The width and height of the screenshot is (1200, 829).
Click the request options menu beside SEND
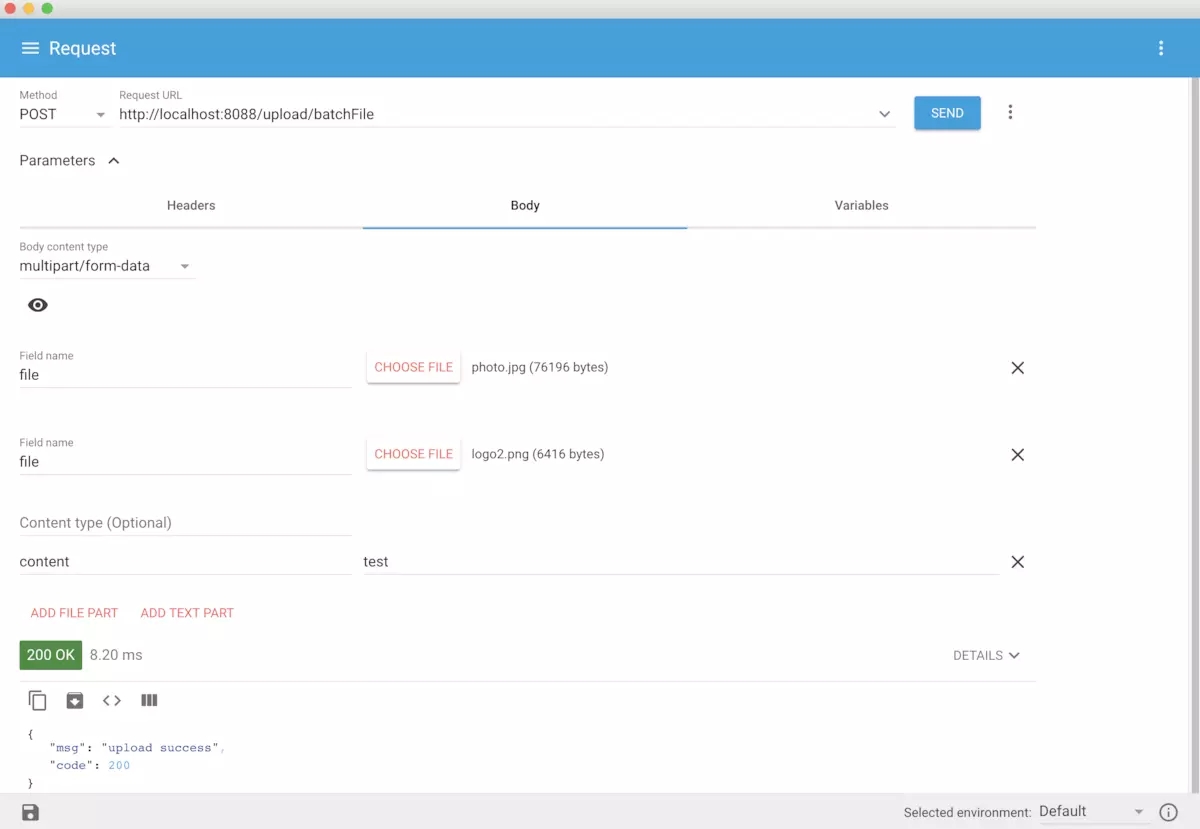(x=1010, y=112)
